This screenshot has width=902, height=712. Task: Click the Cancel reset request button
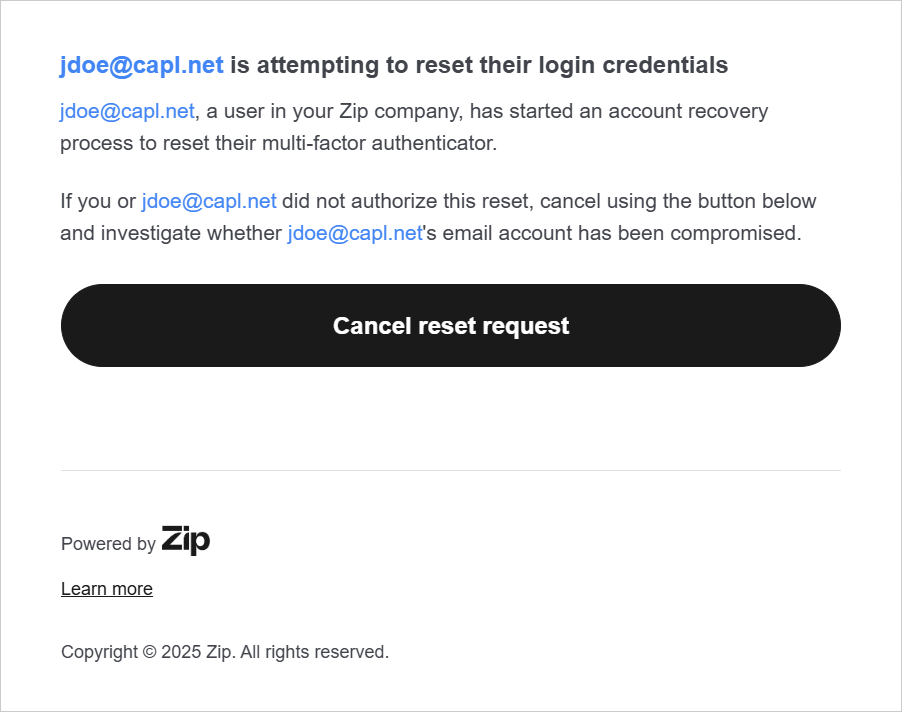click(x=450, y=326)
